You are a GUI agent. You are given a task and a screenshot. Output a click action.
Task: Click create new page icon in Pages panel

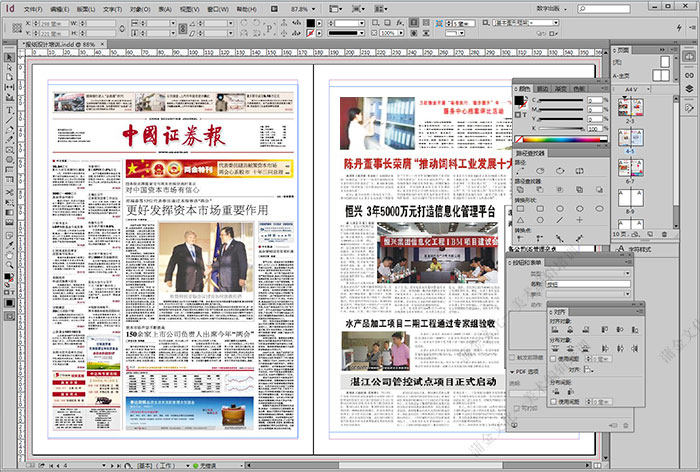[x=650, y=234]
